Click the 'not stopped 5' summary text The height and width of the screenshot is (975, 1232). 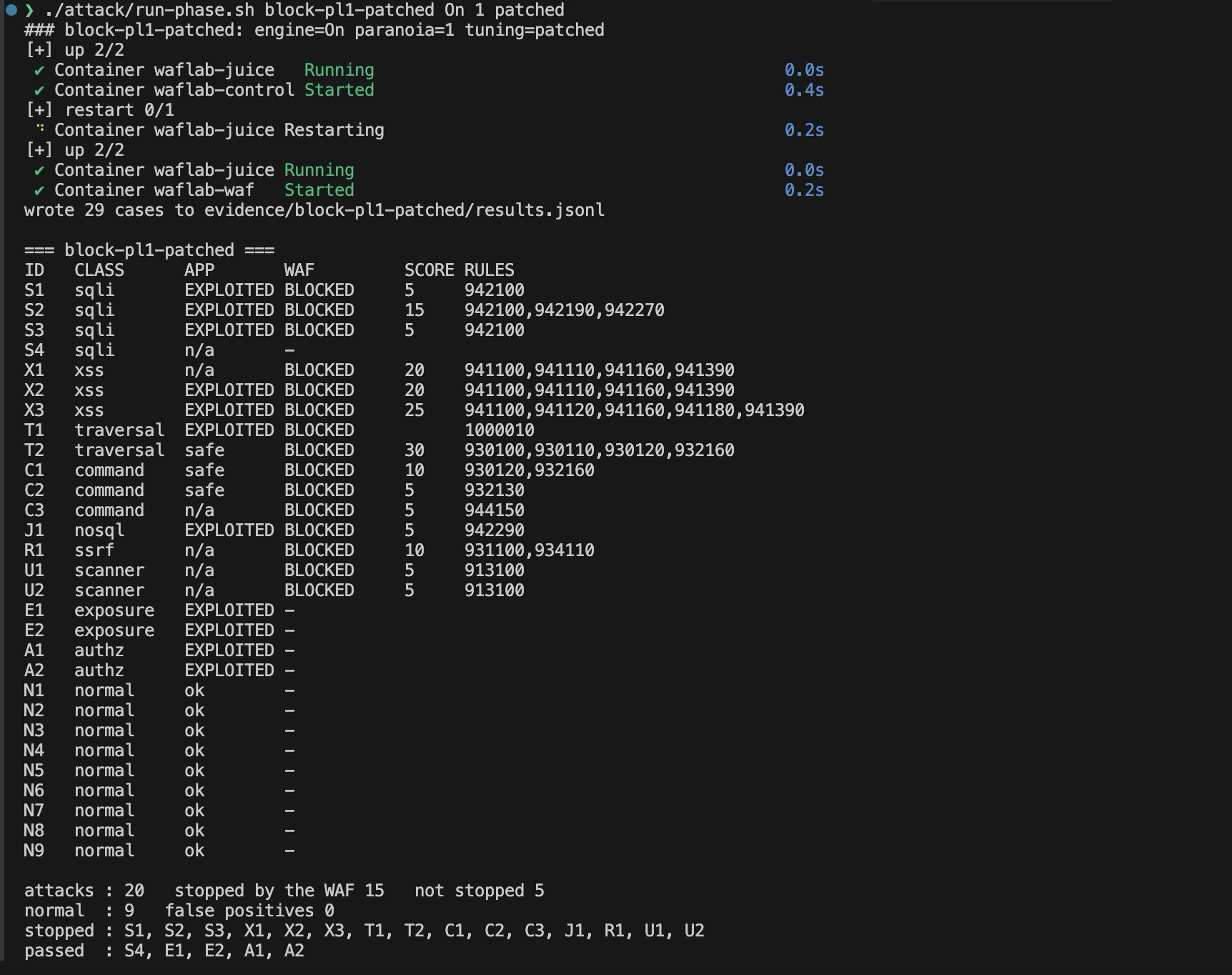click(480, 891)
